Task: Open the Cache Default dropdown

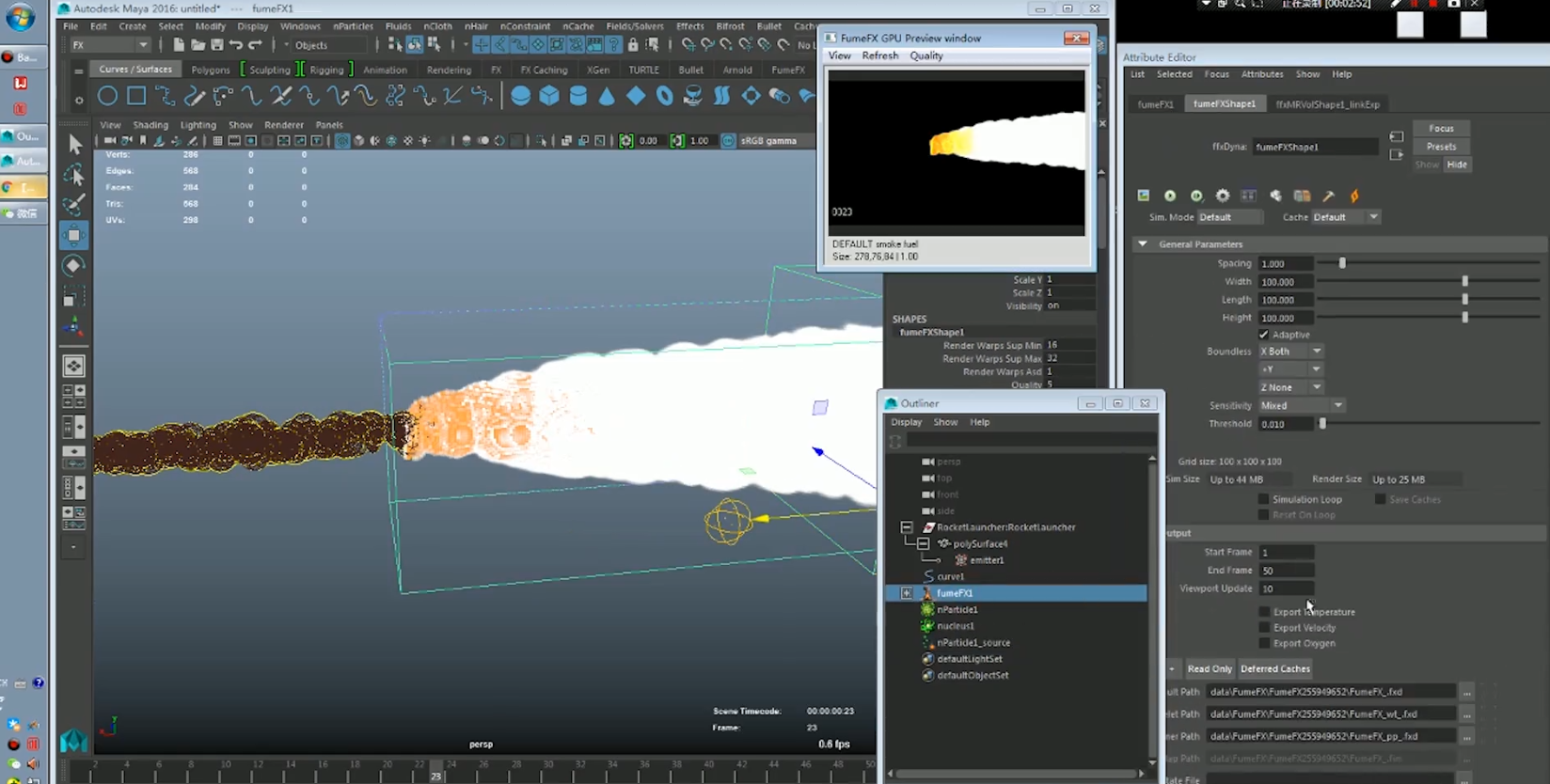Action: pyautogui.click(x=1346, y=217)
